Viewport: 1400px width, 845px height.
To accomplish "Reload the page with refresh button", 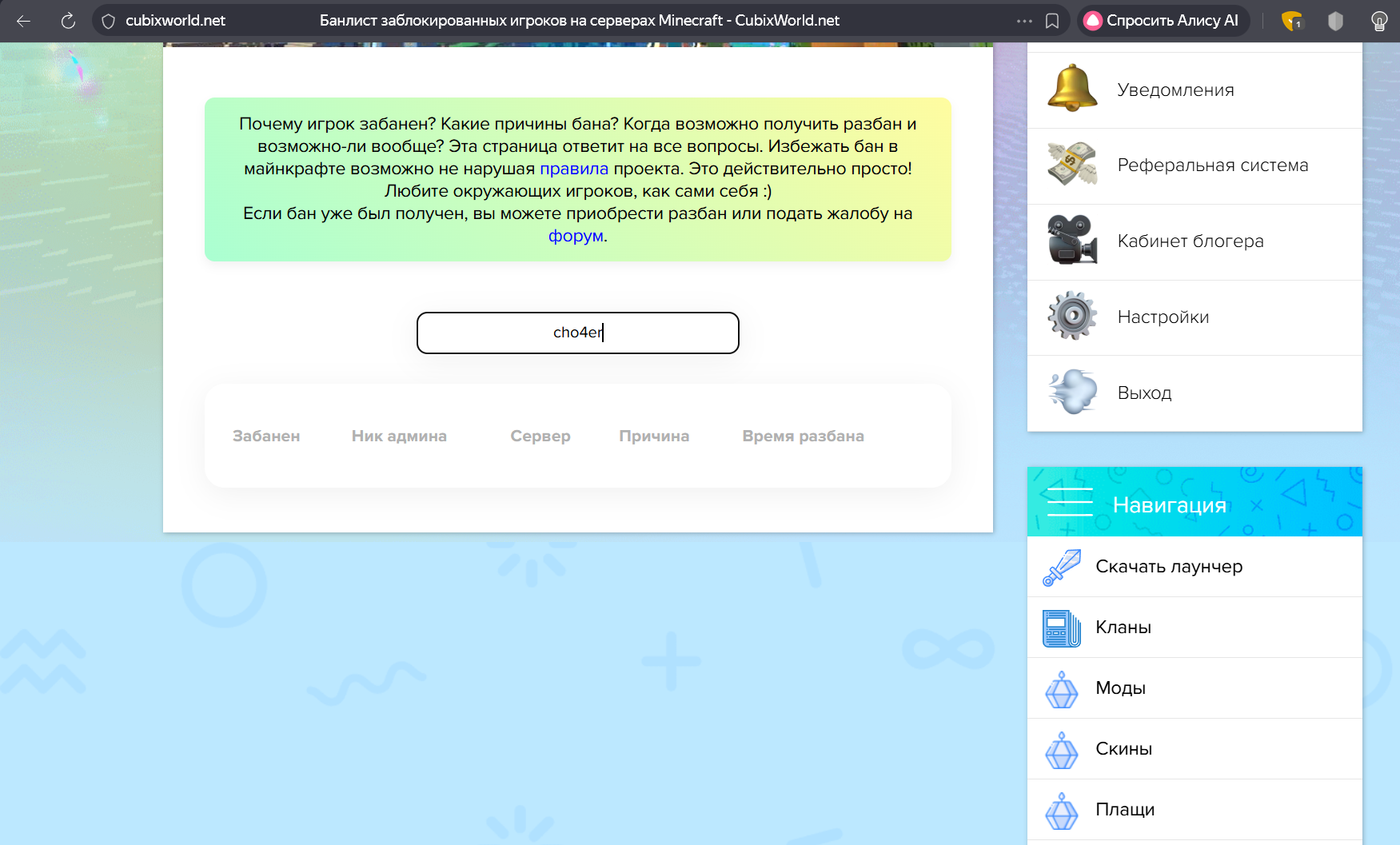I will [x=68, y=21].
